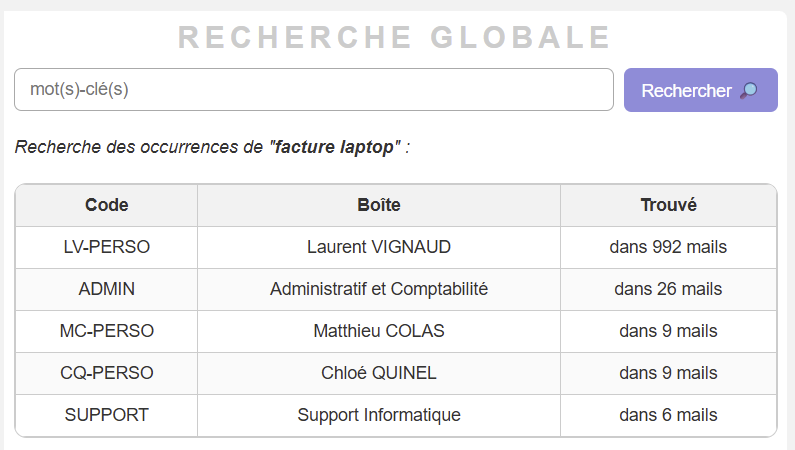
Task: Select the LV-PERSO code cell
Action: pyautogui.click(x=107, y=247)
